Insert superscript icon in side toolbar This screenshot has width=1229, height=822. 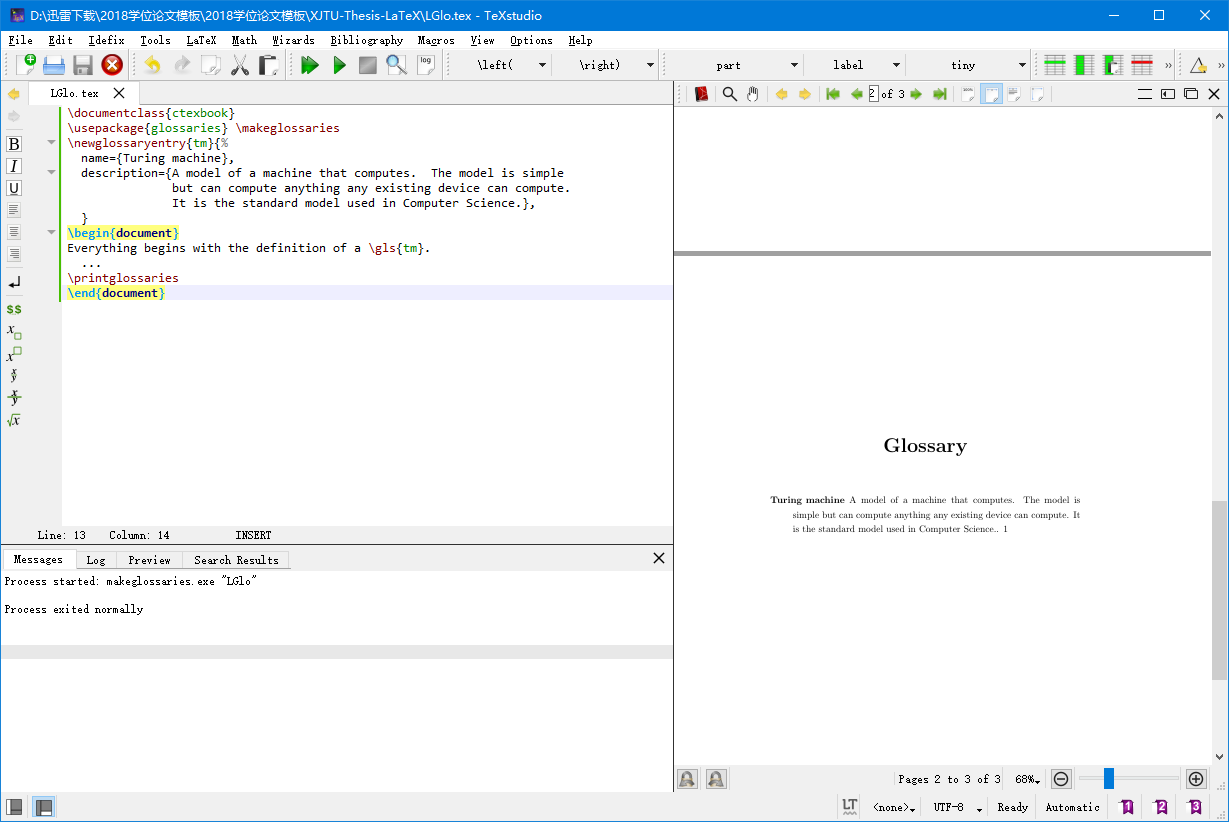(14, 354)
